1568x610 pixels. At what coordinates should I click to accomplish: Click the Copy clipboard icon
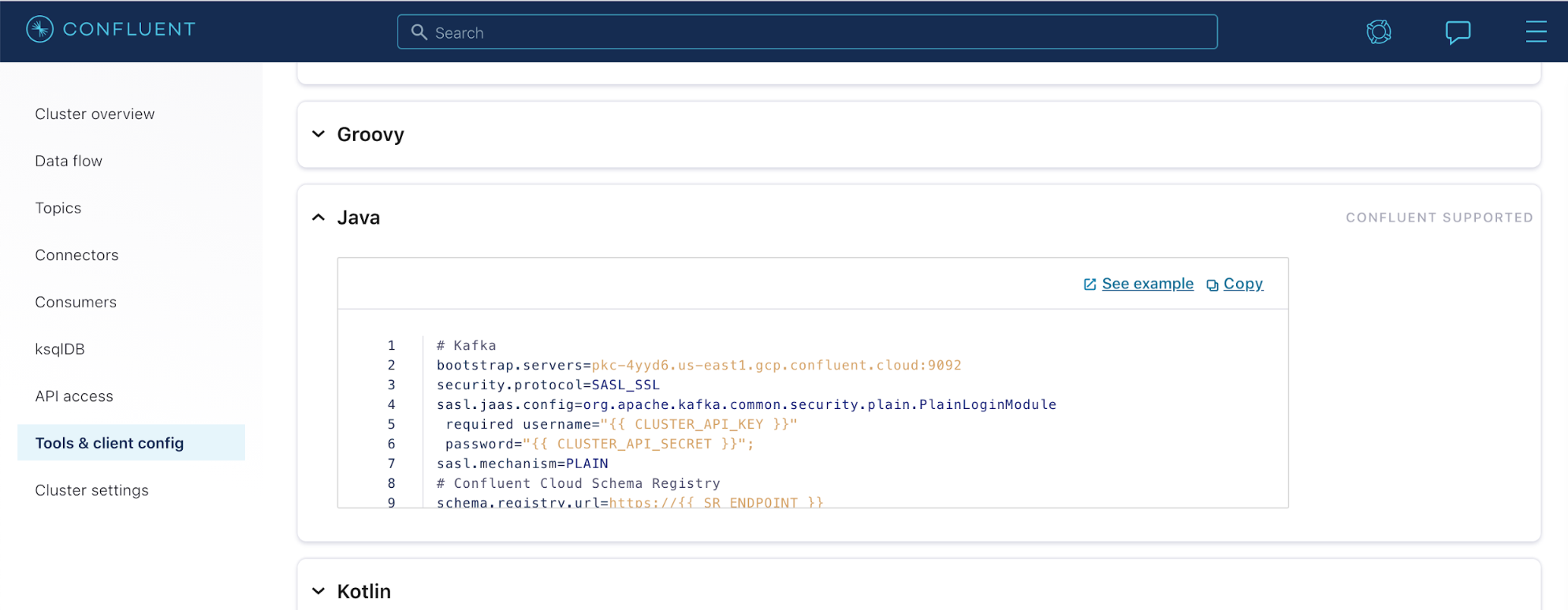coord(1212,285)
